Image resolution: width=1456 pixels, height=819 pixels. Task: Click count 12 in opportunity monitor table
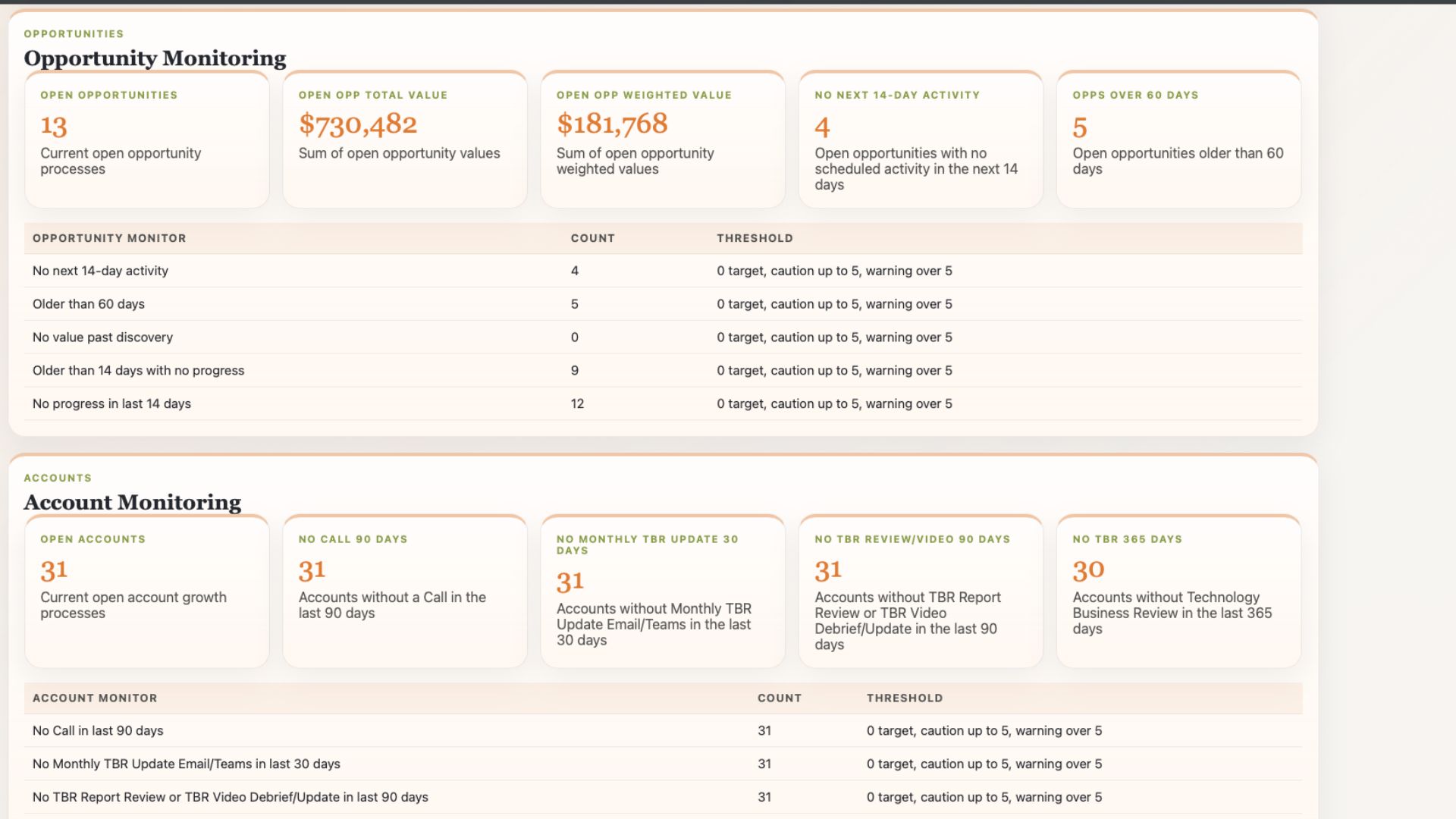(x=577, y=404)
